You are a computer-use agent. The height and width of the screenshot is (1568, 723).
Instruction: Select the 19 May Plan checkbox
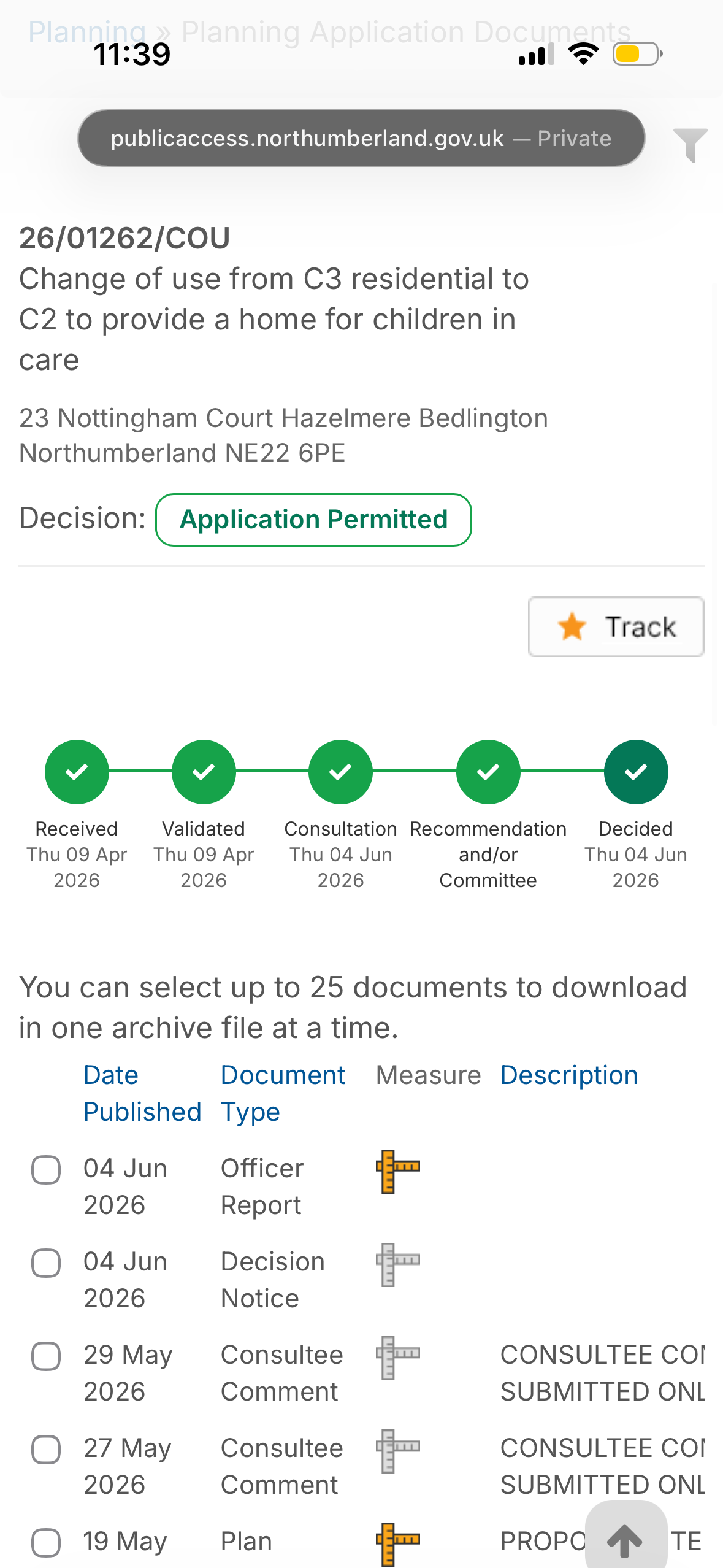tap(46, 1543)
